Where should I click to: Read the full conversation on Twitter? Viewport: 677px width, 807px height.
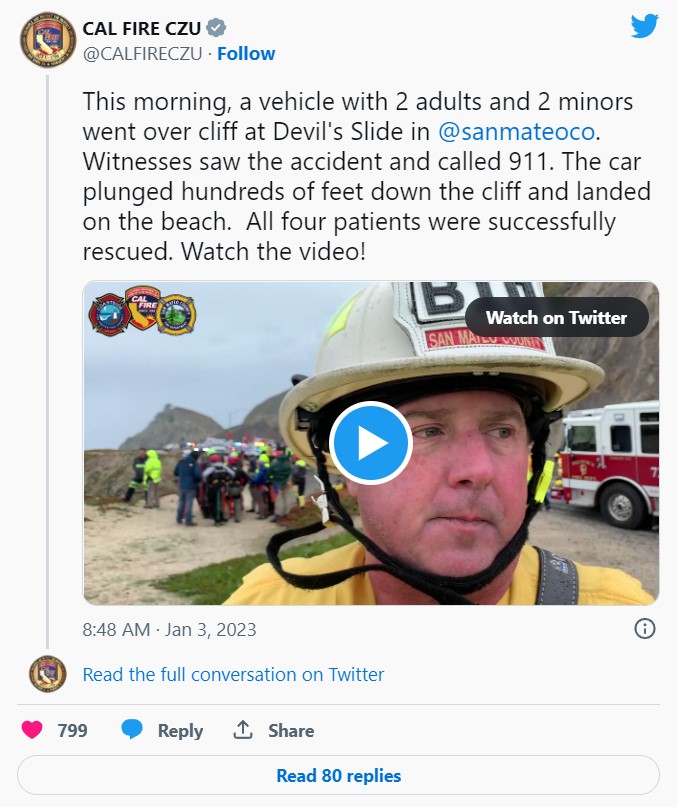pyautogui.click(x=233, y=675)
